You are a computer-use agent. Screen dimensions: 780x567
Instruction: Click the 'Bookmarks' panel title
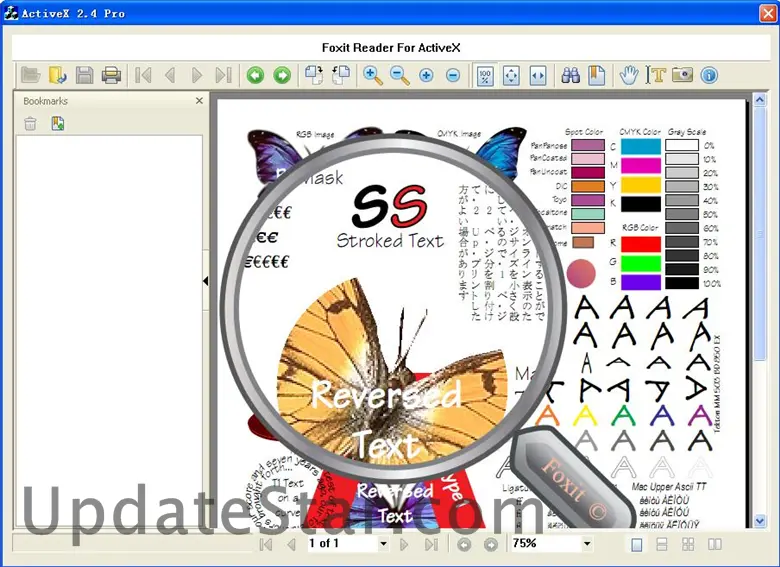tap(45, 101)
